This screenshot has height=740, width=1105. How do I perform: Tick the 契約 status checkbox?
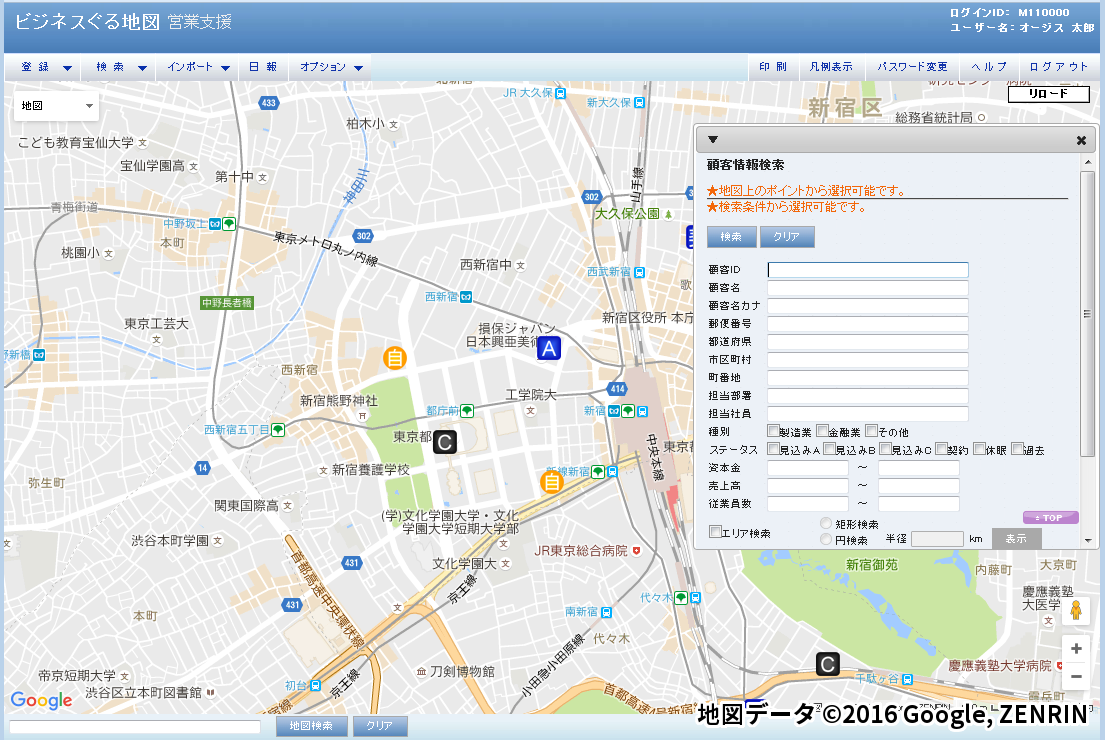[x=941, y=449]
